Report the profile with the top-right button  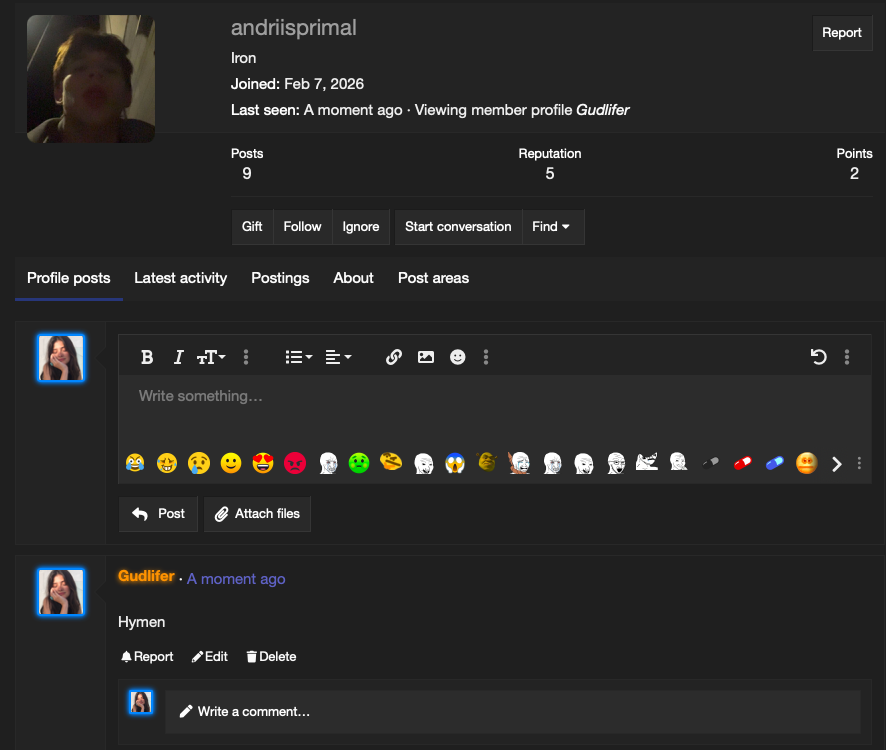(842, 33)
